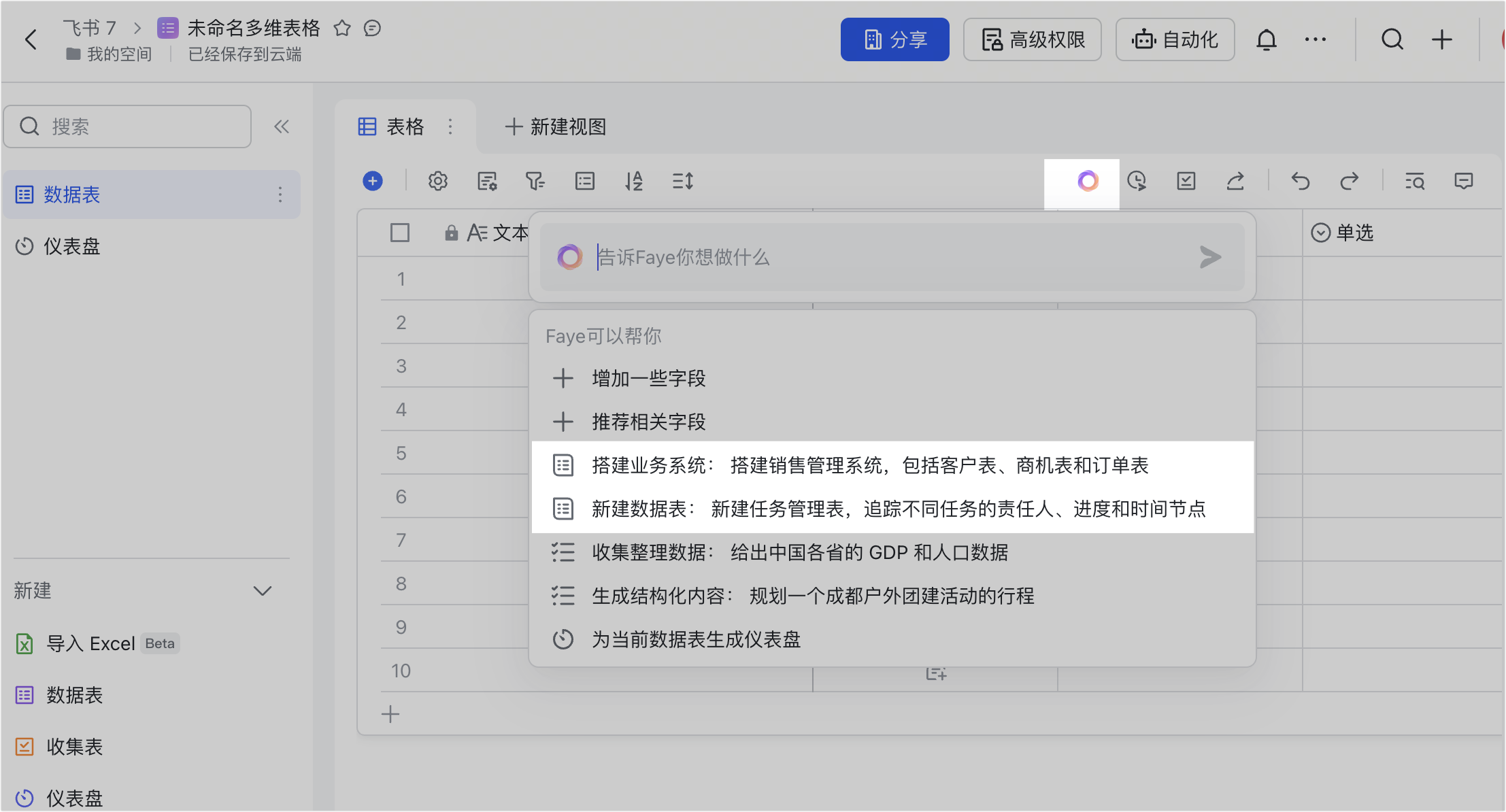
Task: Open the row height tool
Action: 682,181
